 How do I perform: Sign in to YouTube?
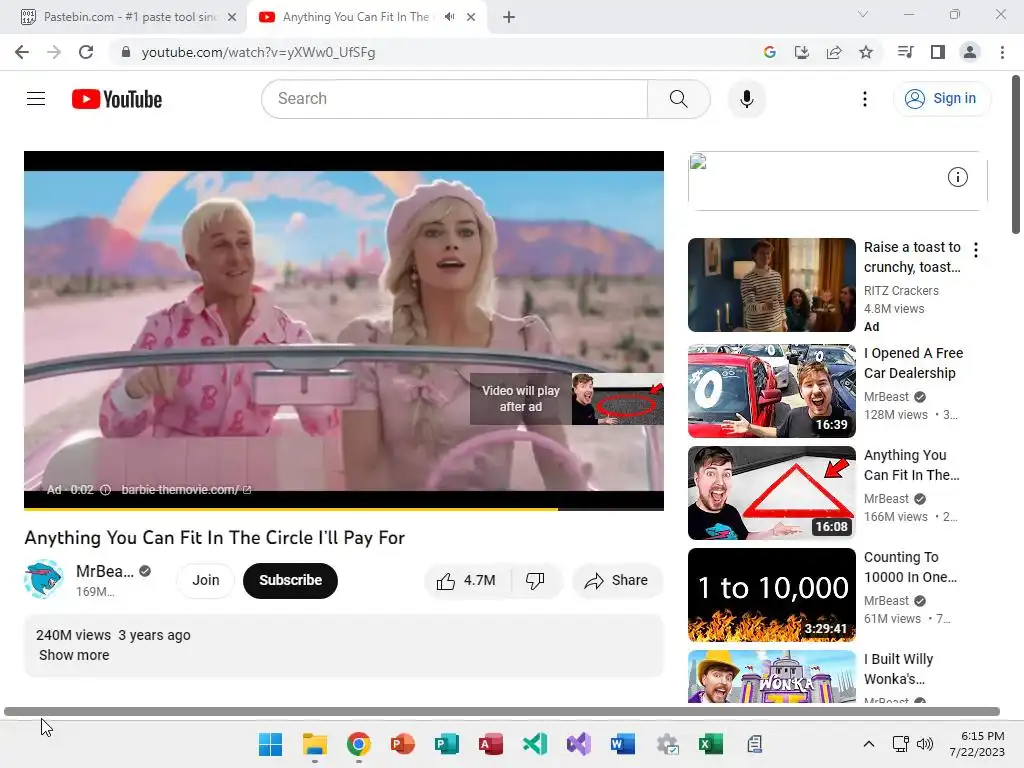point(941,99)
